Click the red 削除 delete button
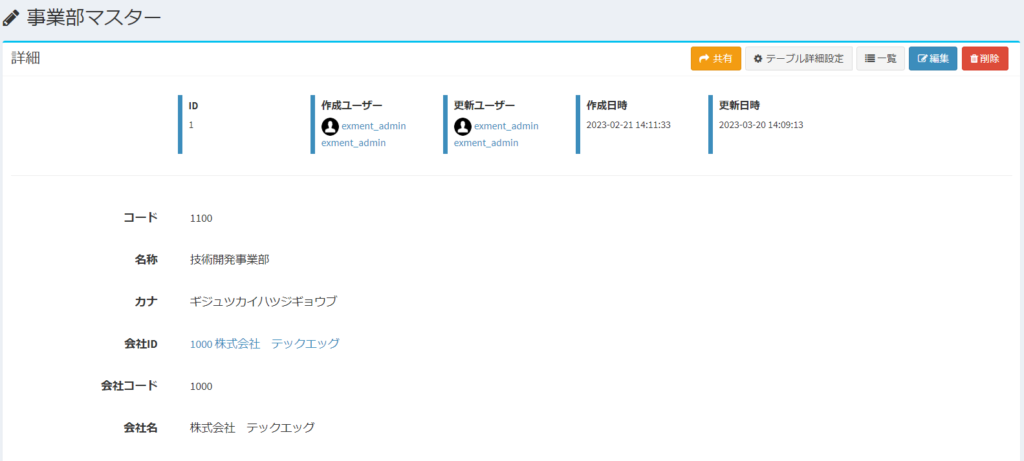The width and height of the screenshot is (1024, 461). [x=985, y=59]
